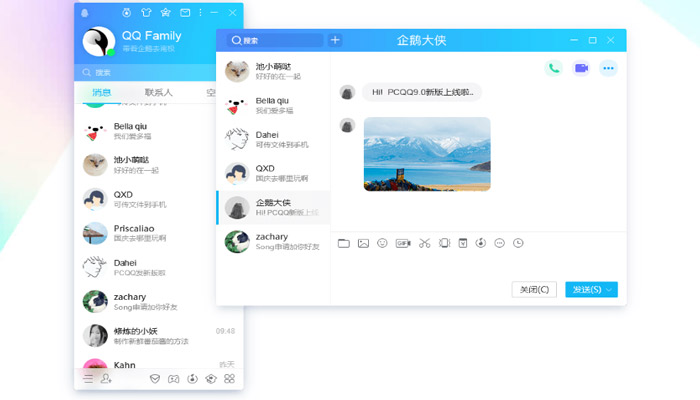
Task: Click the star icon in QQ Family header
Action: tap(166, 12)
